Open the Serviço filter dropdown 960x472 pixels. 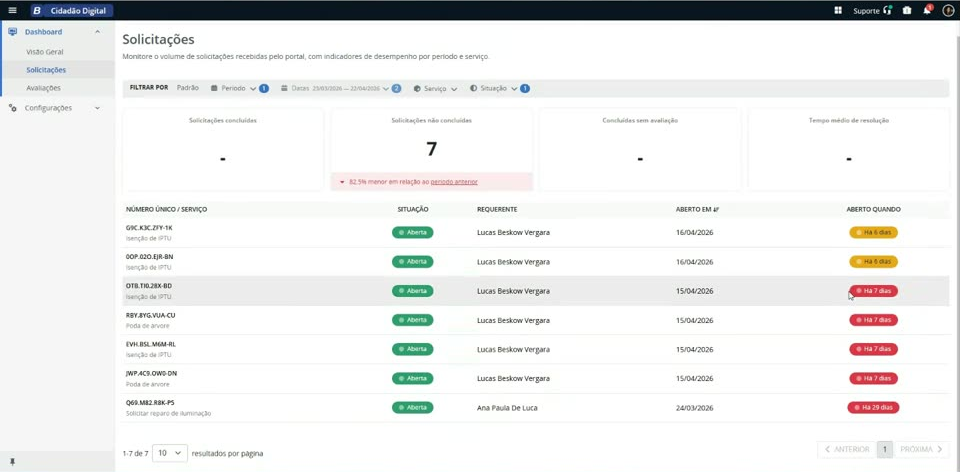(x=435, y=88)
